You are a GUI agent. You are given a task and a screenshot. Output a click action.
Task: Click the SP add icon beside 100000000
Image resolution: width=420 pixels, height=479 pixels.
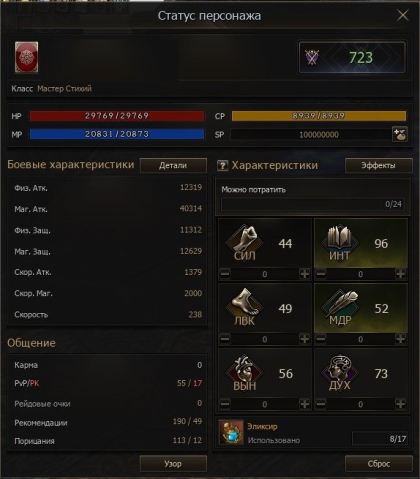click(x=400, y=134)
